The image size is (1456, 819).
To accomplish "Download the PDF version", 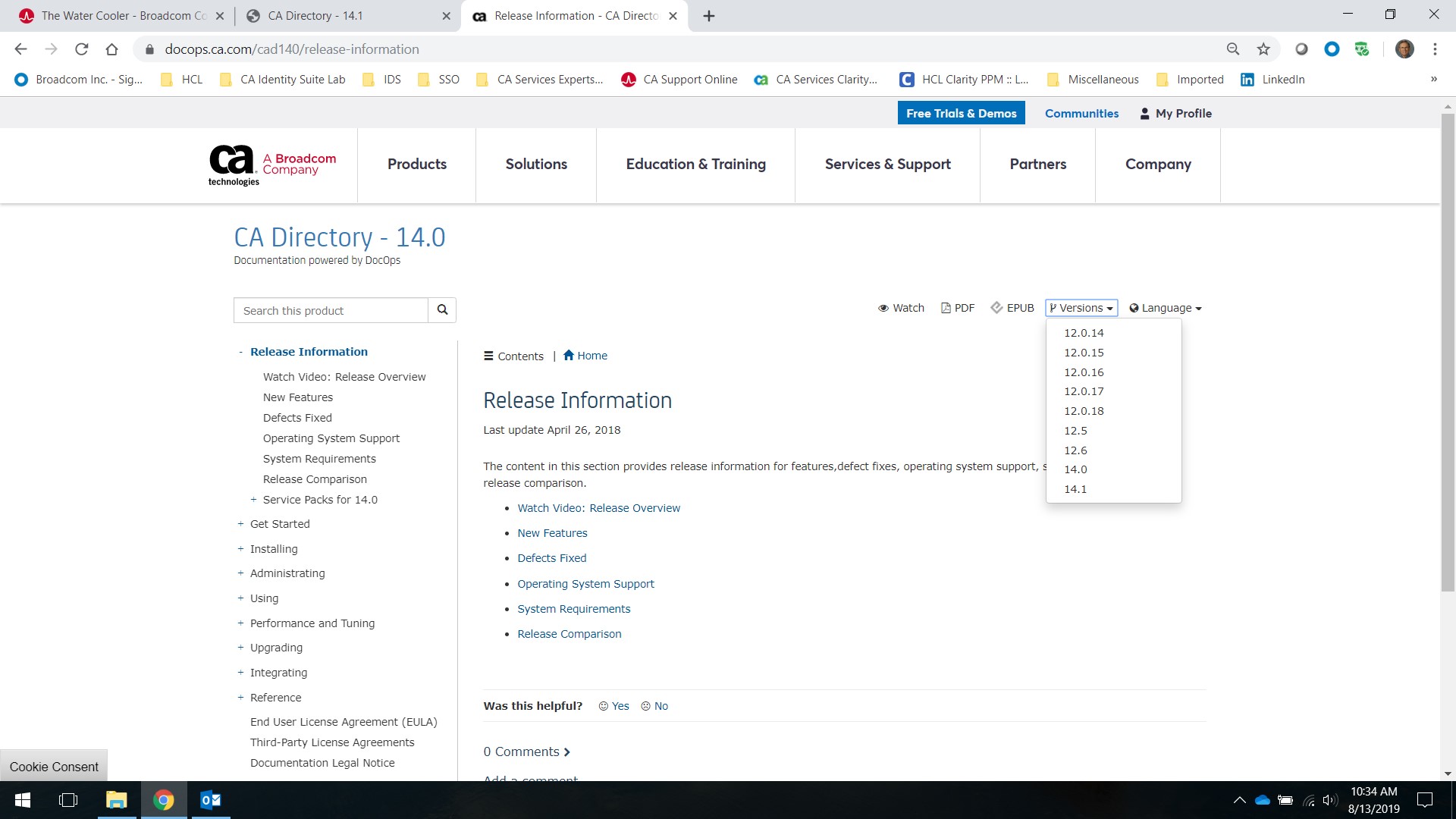I will pos(958,308).
